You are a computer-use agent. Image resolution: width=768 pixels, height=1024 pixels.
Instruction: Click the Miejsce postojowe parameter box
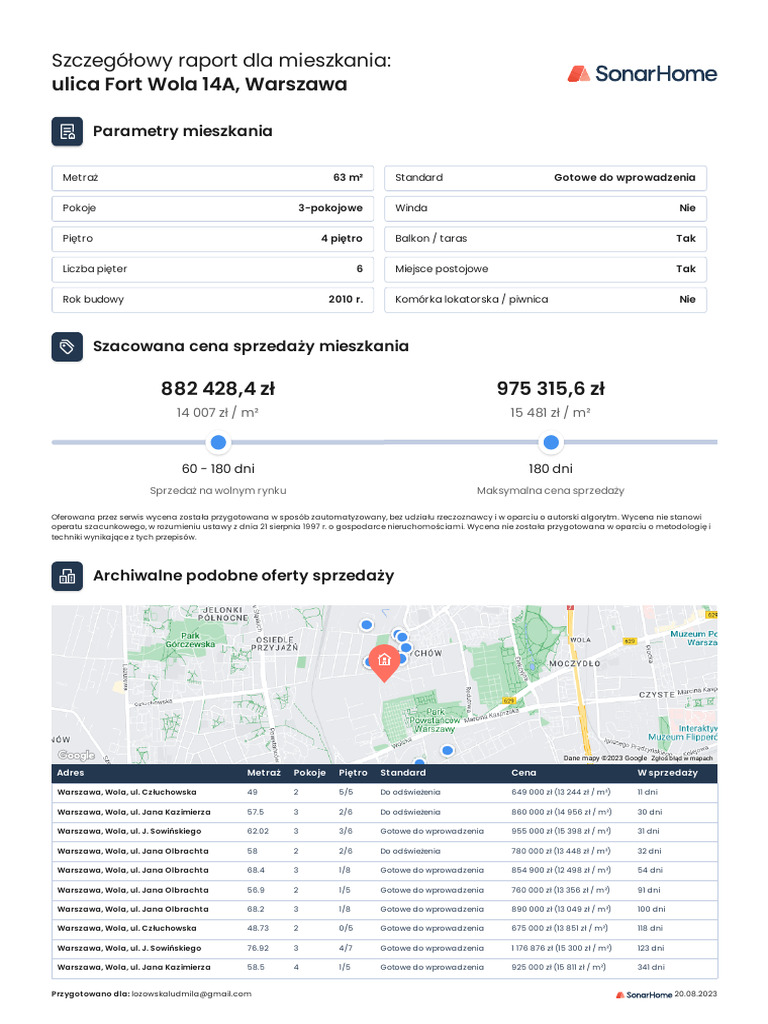[545, 269]
